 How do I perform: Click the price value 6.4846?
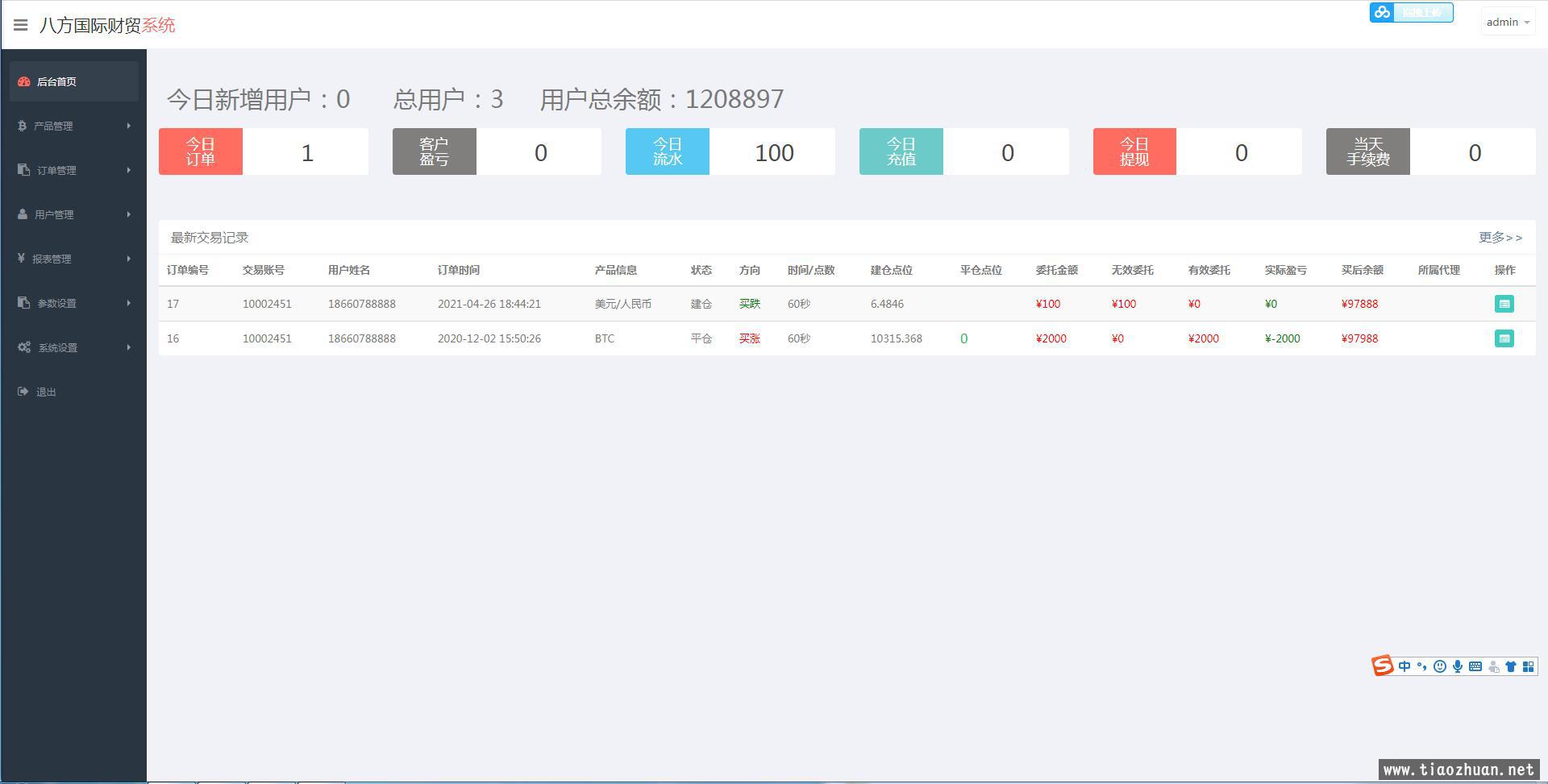click(887, 304)
